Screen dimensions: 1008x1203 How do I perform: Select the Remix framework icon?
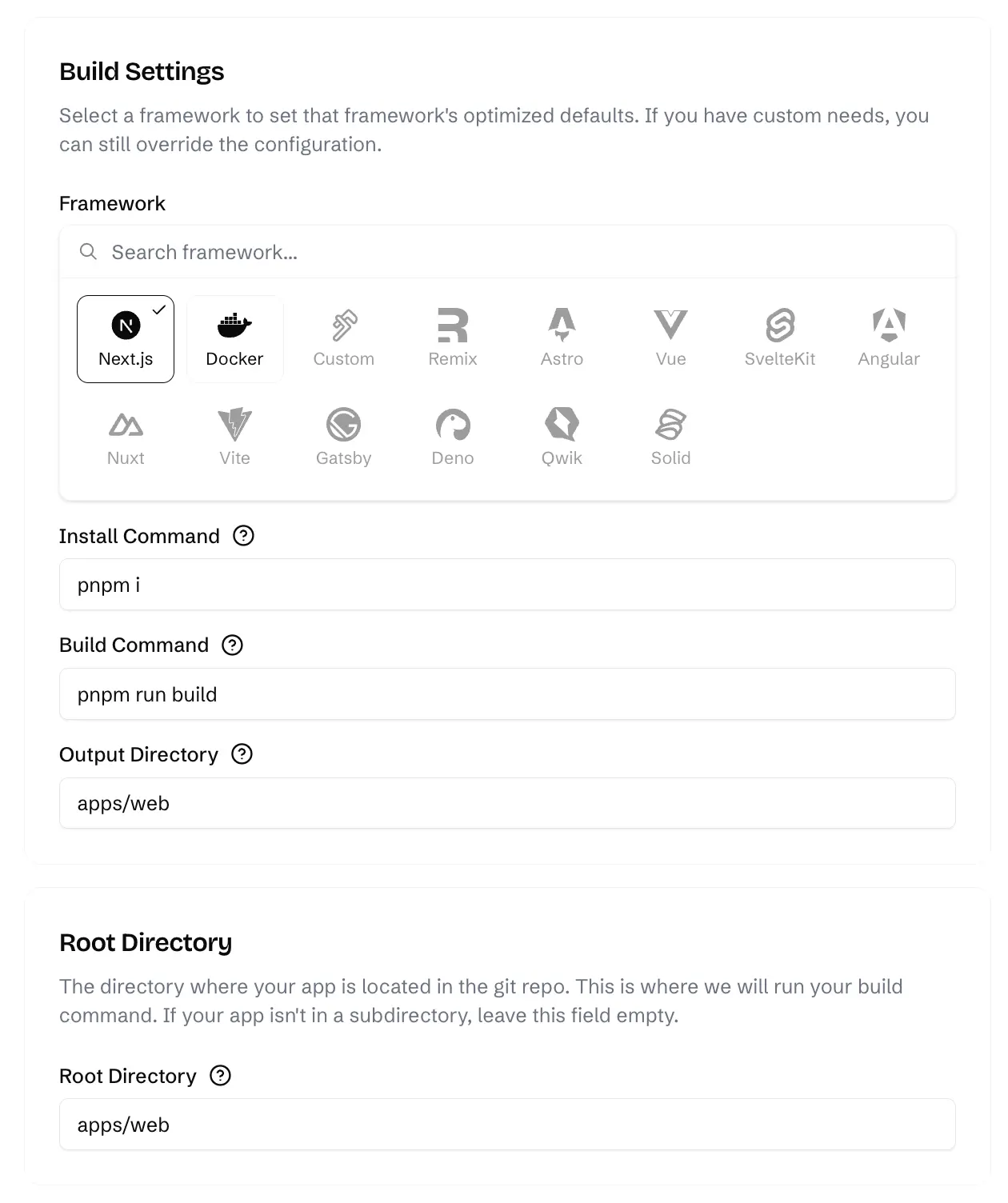click(452, 326)
